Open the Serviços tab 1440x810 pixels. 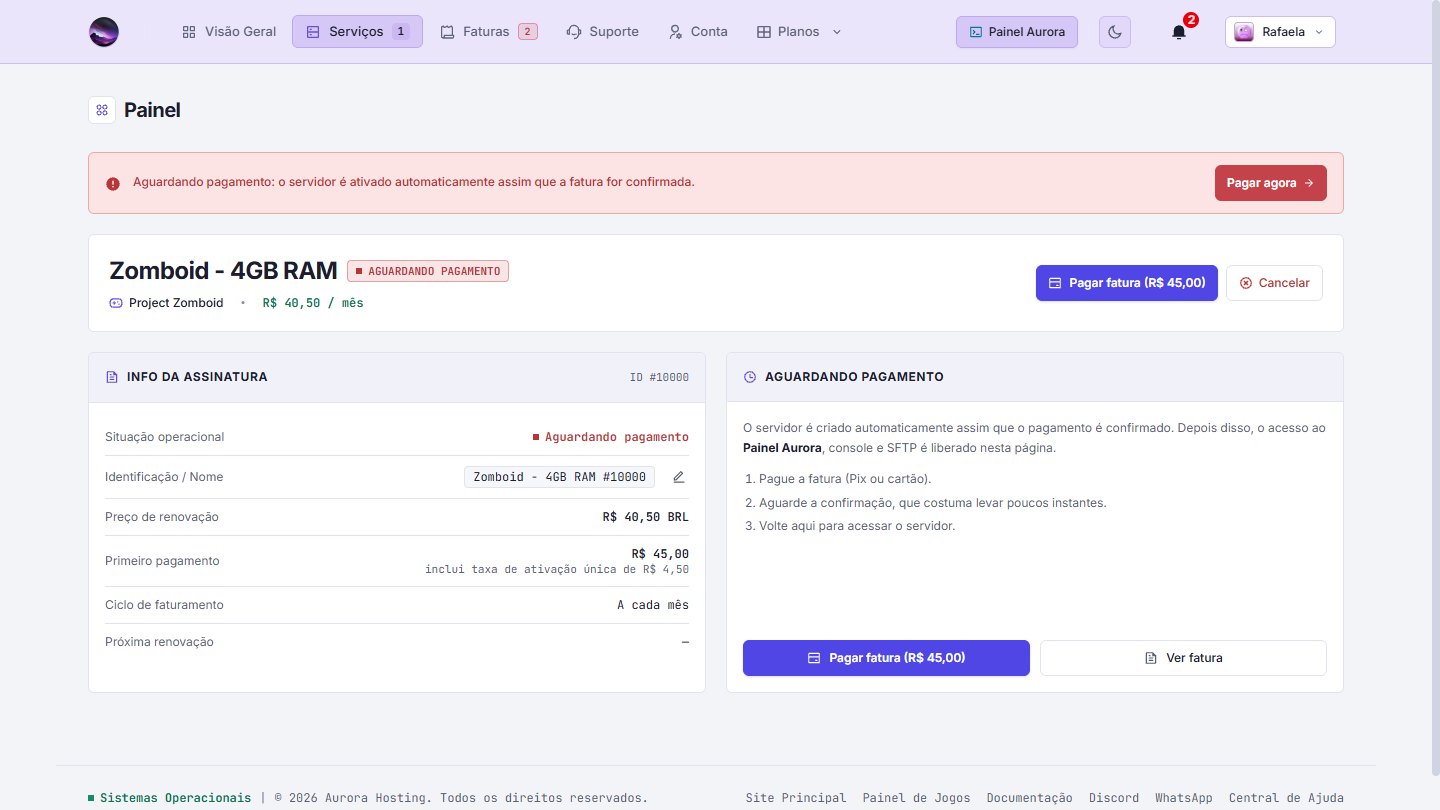(x=357, y=32)
